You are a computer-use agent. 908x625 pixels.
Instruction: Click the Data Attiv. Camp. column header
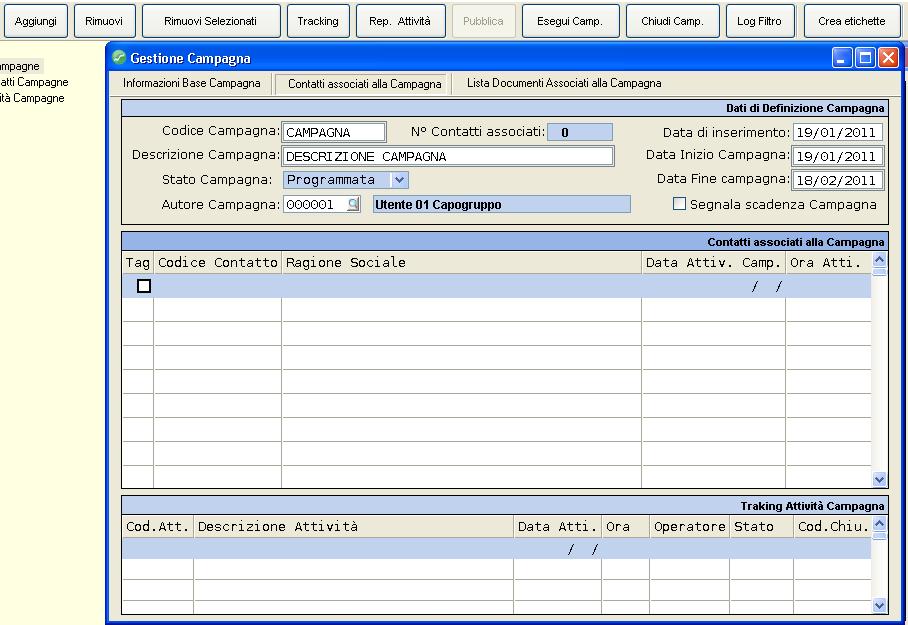(x=713, y=262)
